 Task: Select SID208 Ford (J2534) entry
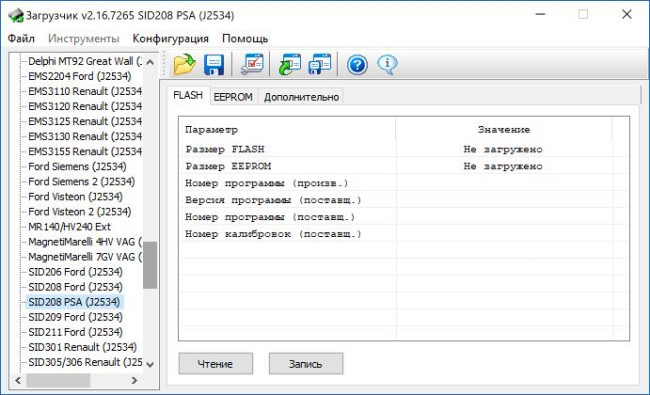75,287
